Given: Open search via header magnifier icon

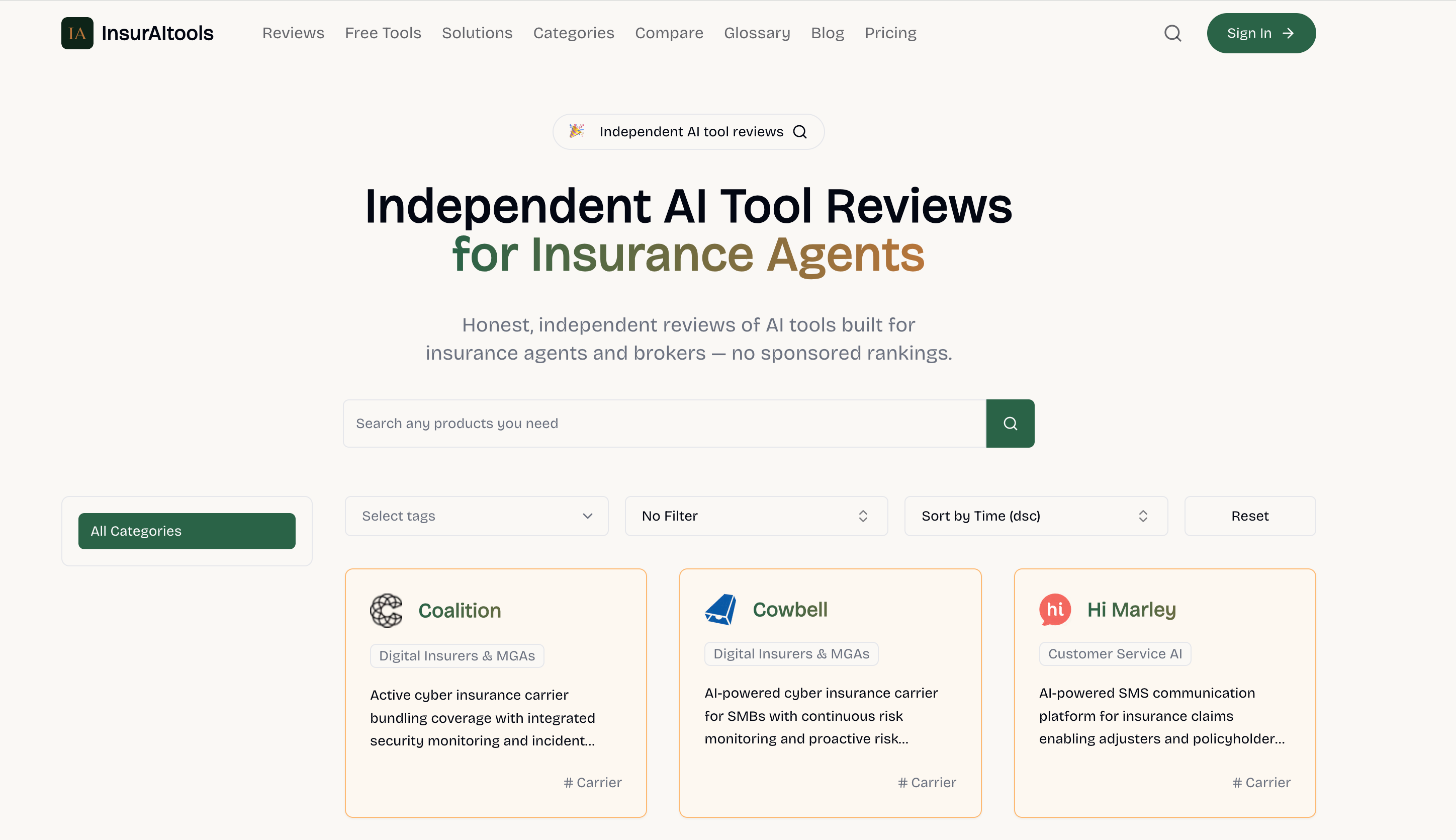Looking at the screenshot, I should coord(1172,33).
